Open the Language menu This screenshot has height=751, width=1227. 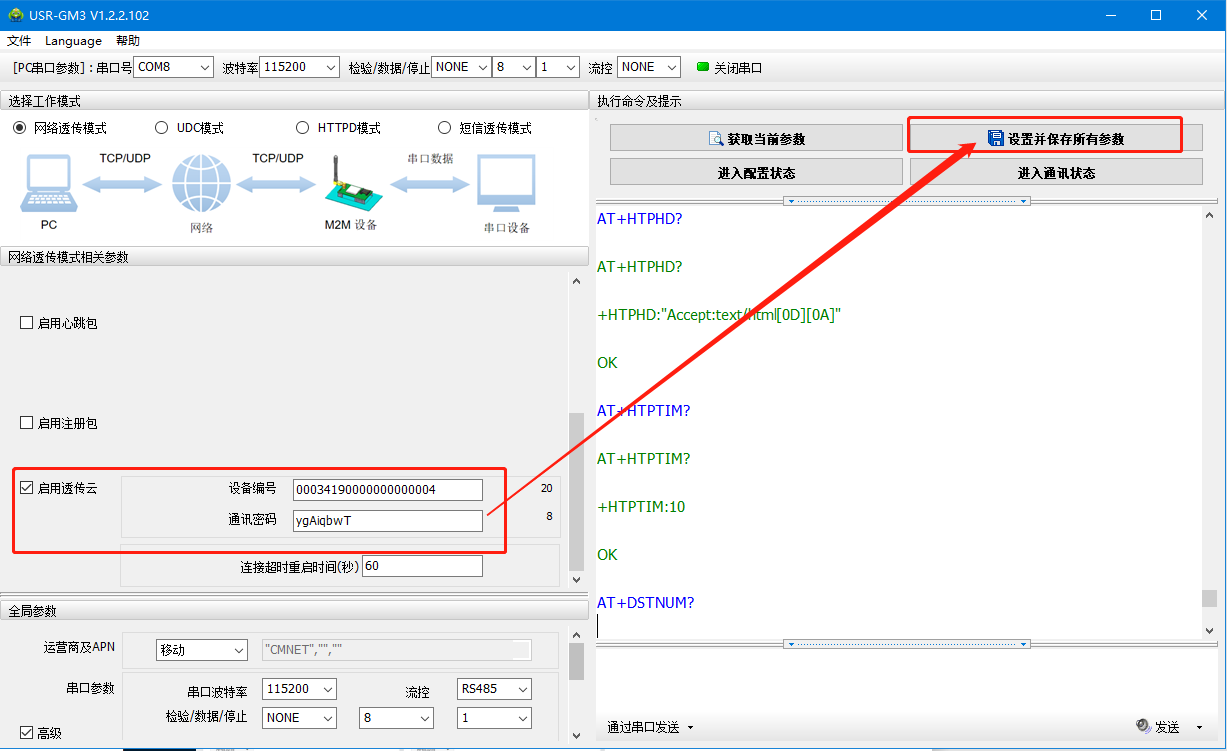pos(73,41)
